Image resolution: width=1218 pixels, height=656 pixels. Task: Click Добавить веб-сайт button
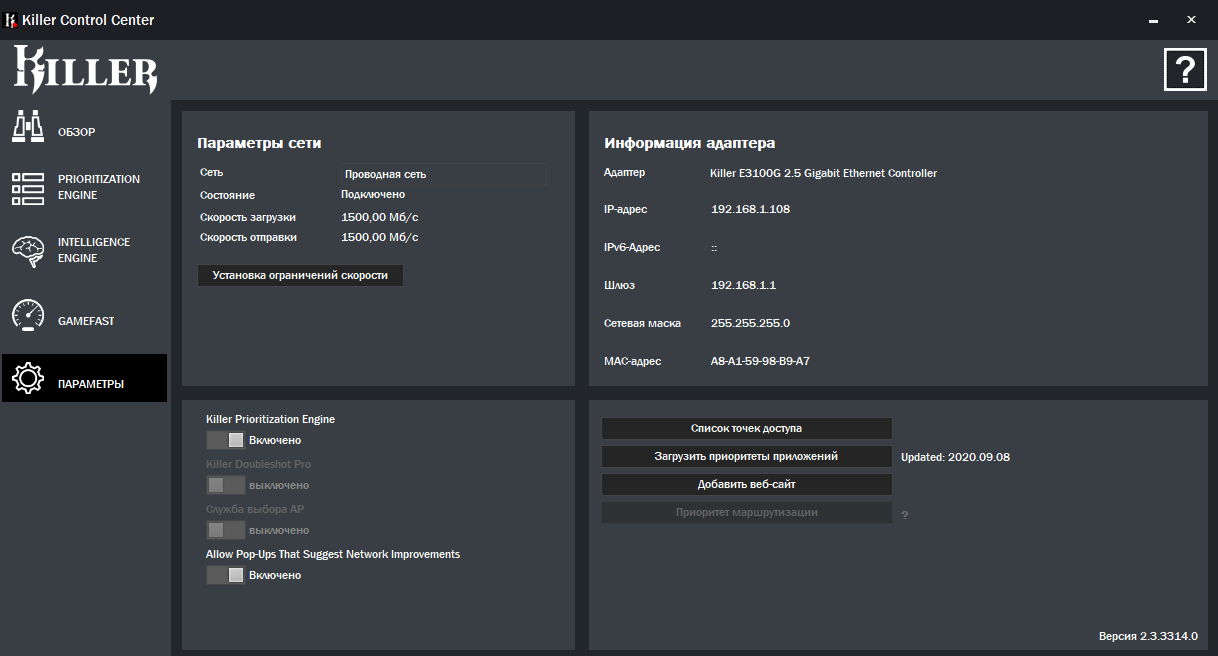[746, 484]
